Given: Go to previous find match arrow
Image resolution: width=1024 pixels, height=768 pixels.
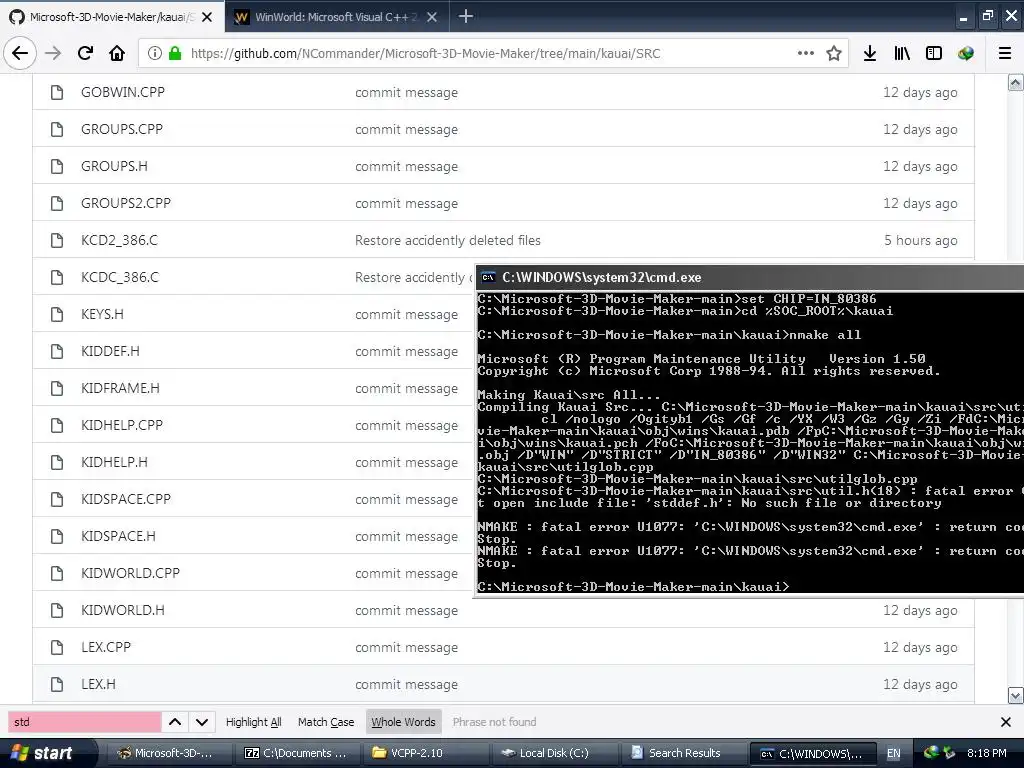Looking at the screenshot, I should tap(175, 722).
